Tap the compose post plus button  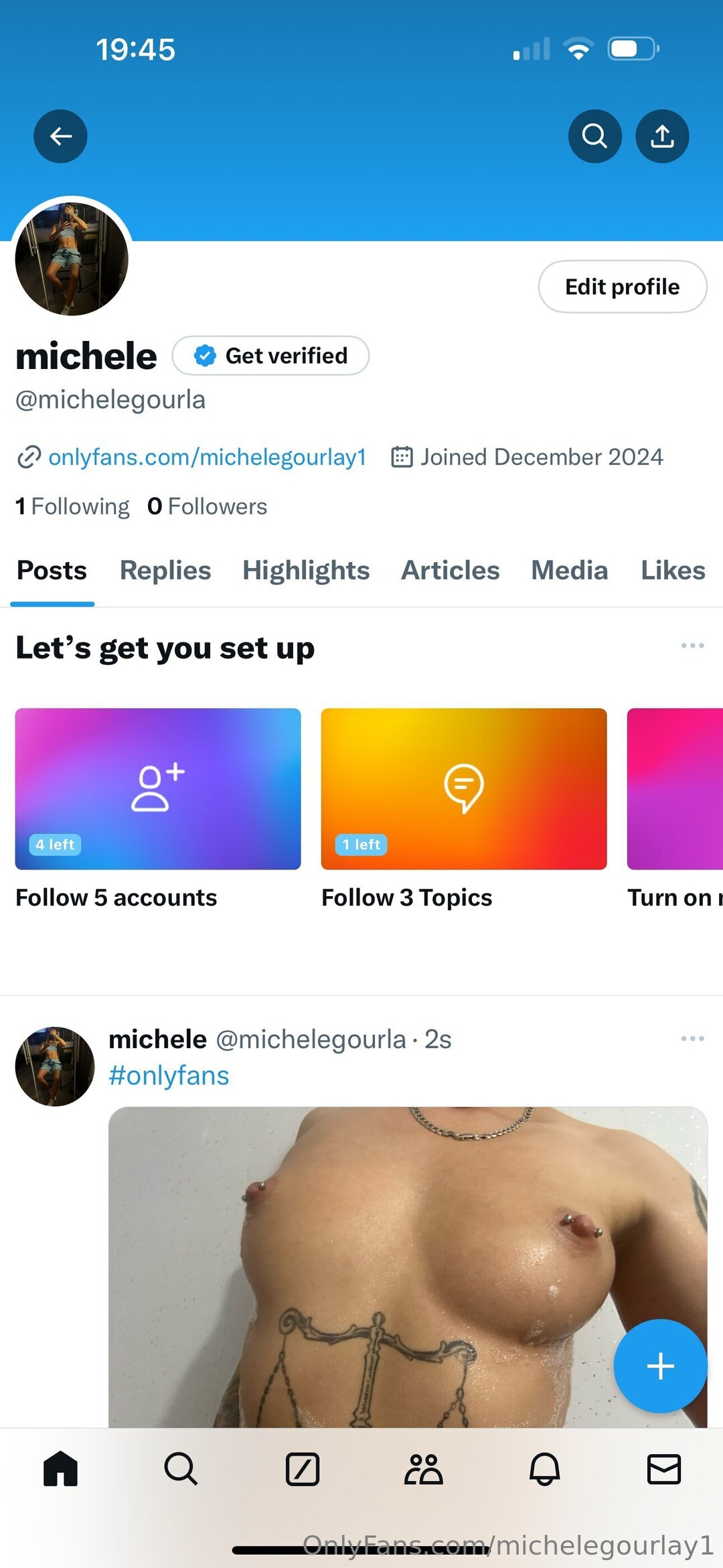pos(660,1366)
